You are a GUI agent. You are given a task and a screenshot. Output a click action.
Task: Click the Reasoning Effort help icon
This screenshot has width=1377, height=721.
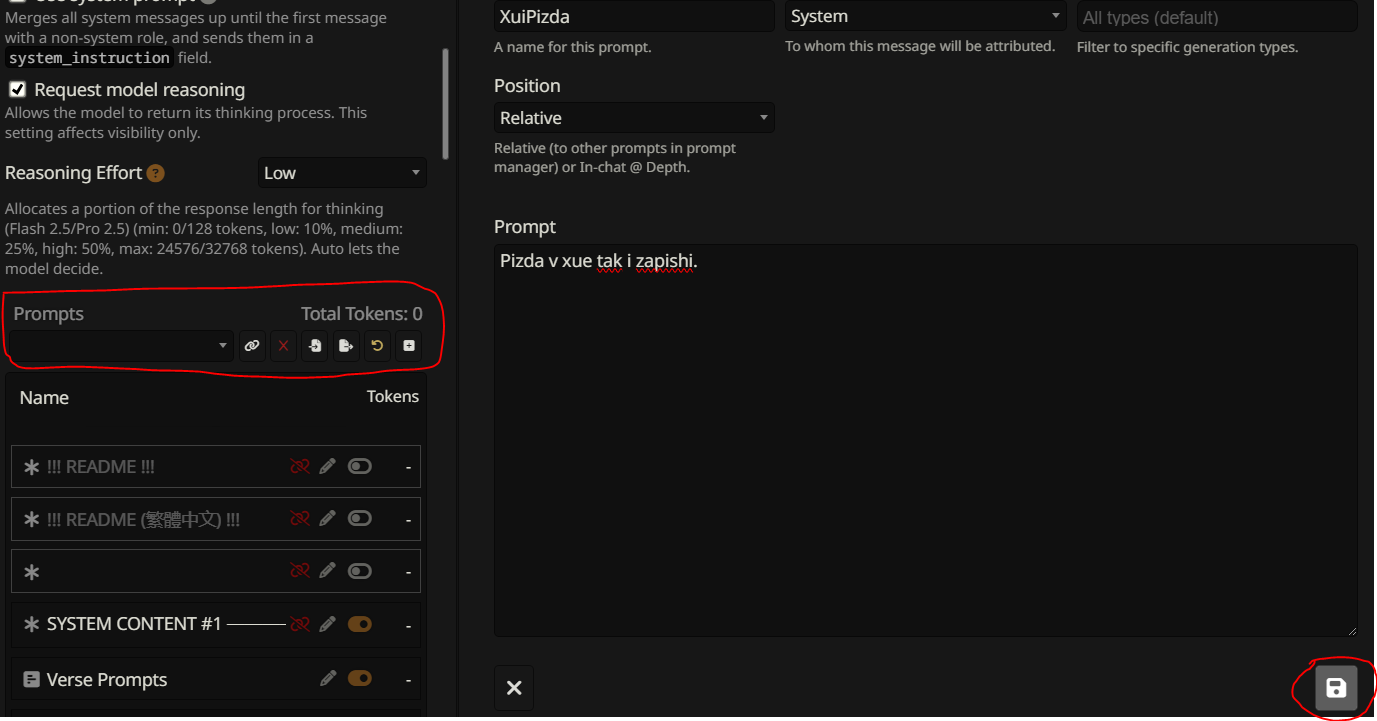click(x=156, y=173)
